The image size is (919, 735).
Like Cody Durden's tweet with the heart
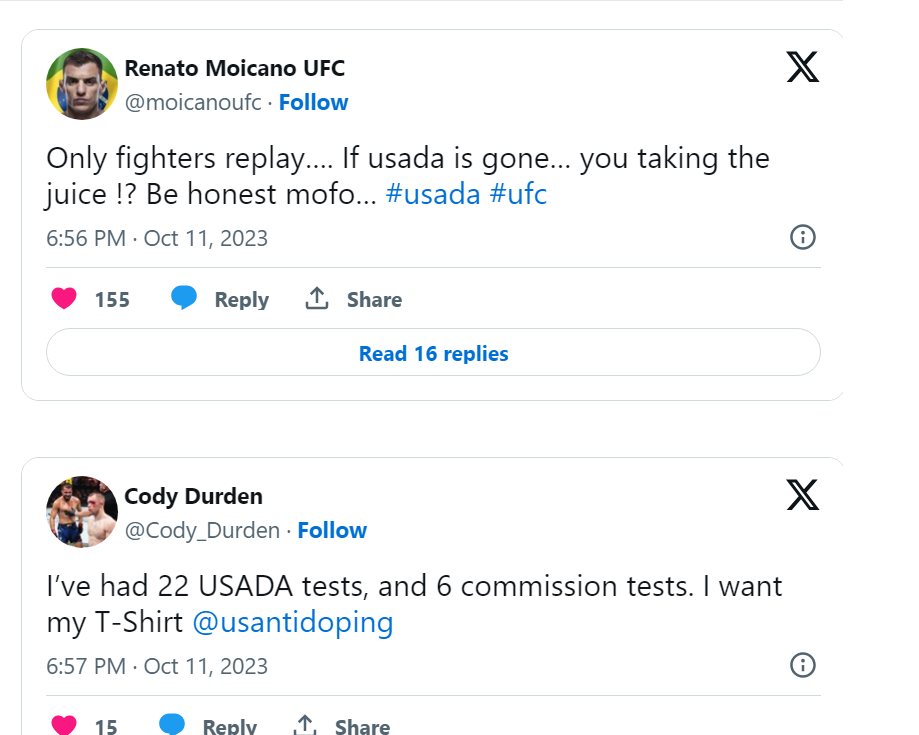pos(64,725)
